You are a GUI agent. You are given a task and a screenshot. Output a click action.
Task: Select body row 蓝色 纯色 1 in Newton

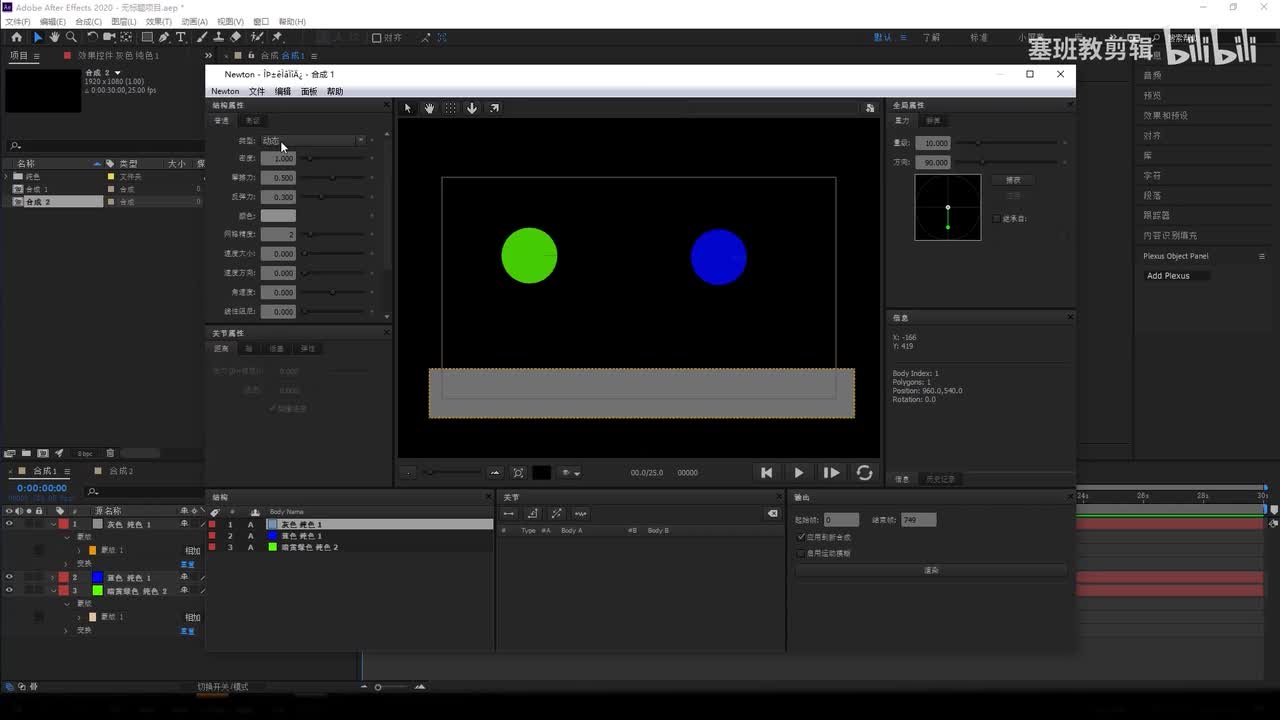click(x=350, y=536)
